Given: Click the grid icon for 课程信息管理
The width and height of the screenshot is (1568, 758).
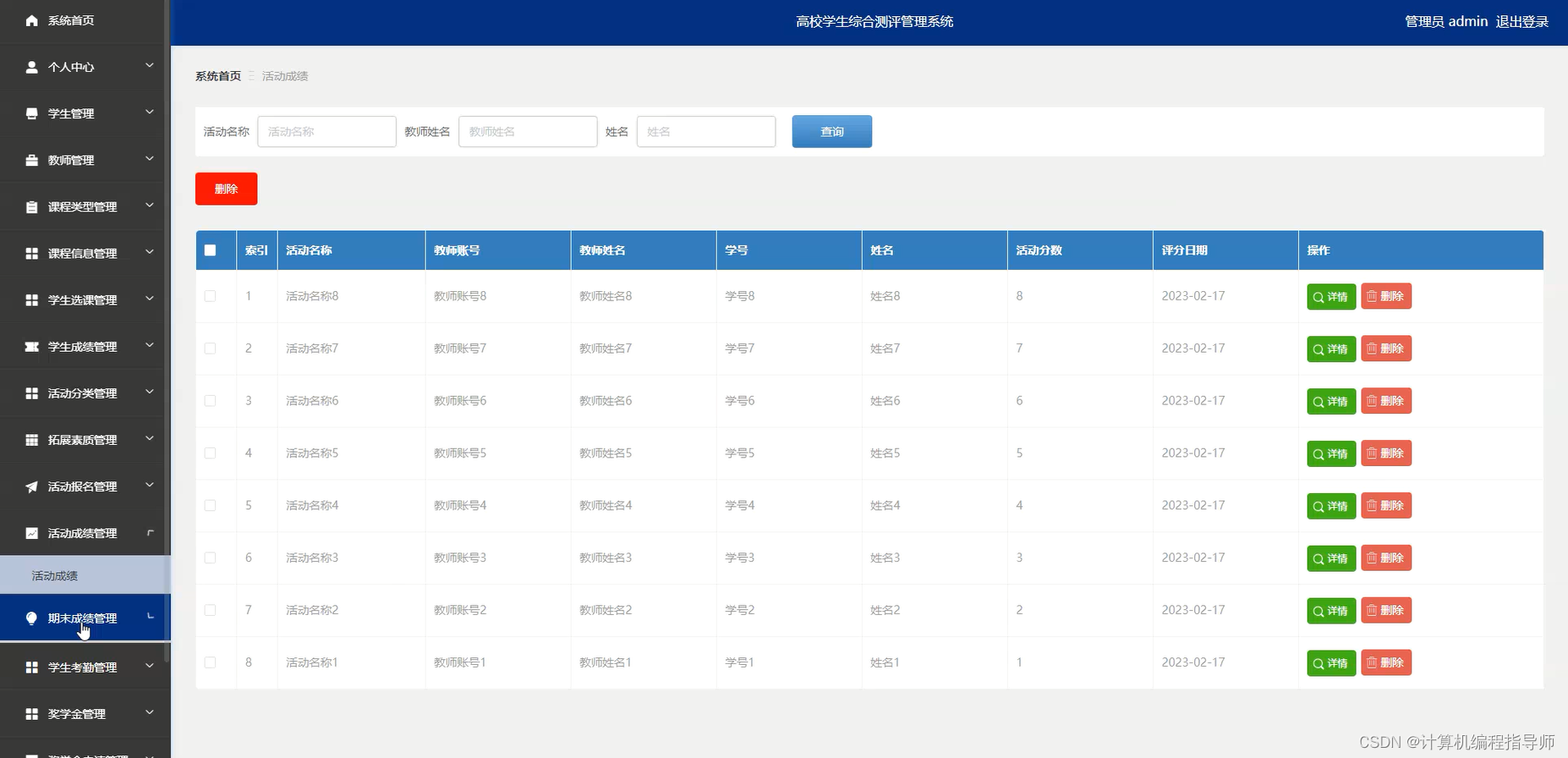Looking at the screenshot, I should (31, 253).
